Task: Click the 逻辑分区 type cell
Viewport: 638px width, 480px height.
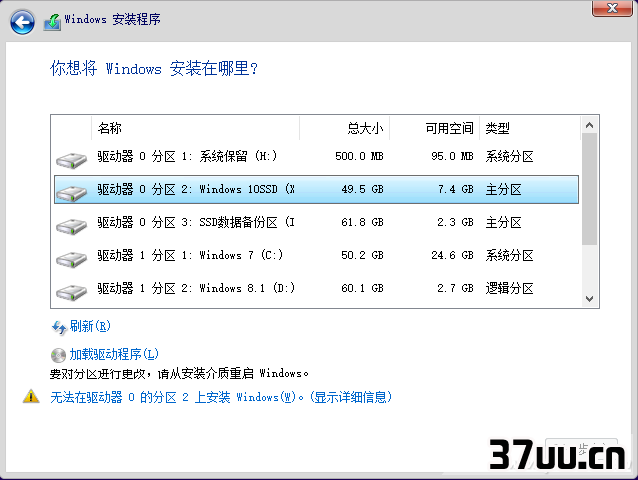Action: (x=509, y=288)
